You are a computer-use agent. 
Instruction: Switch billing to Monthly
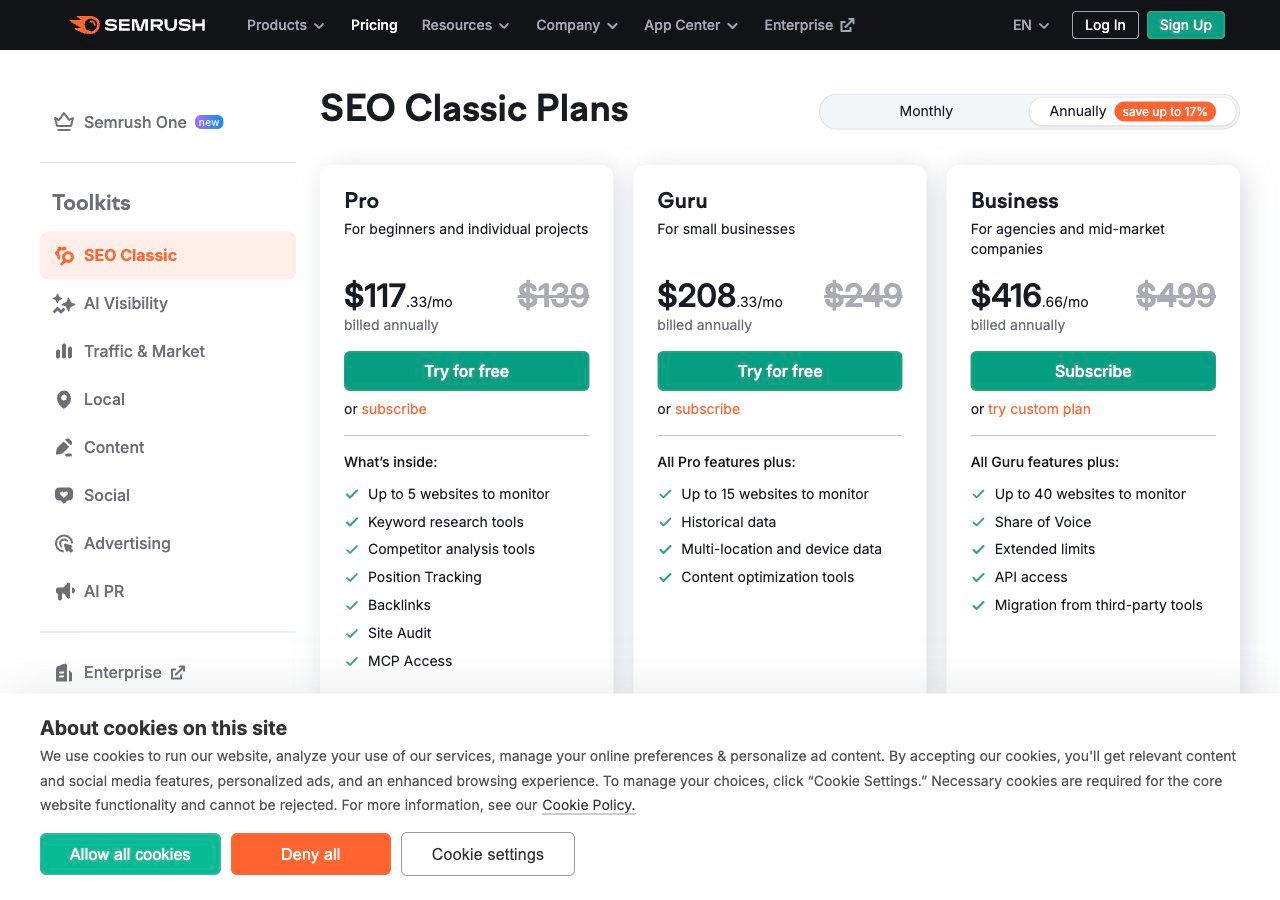coord(925,111)
